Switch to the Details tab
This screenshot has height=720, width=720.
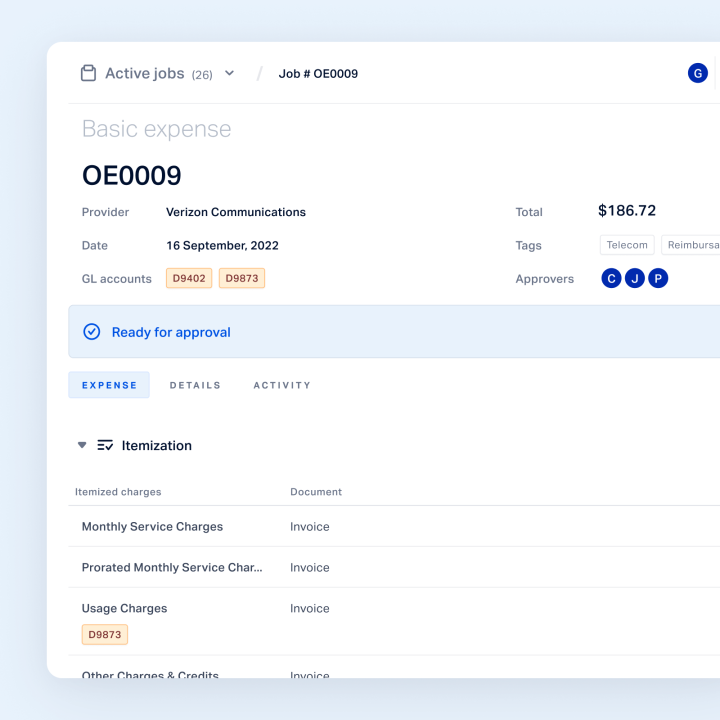[x=195, y=385]
